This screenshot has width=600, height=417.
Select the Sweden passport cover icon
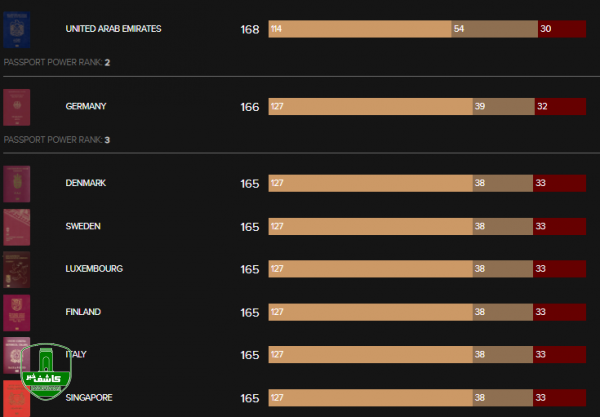coord(17,227)
